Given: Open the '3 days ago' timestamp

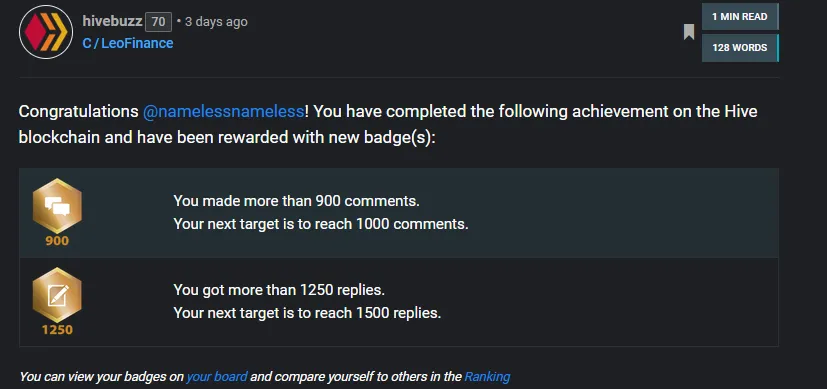Looking at the screenshot, I should (x=216, y=22).
